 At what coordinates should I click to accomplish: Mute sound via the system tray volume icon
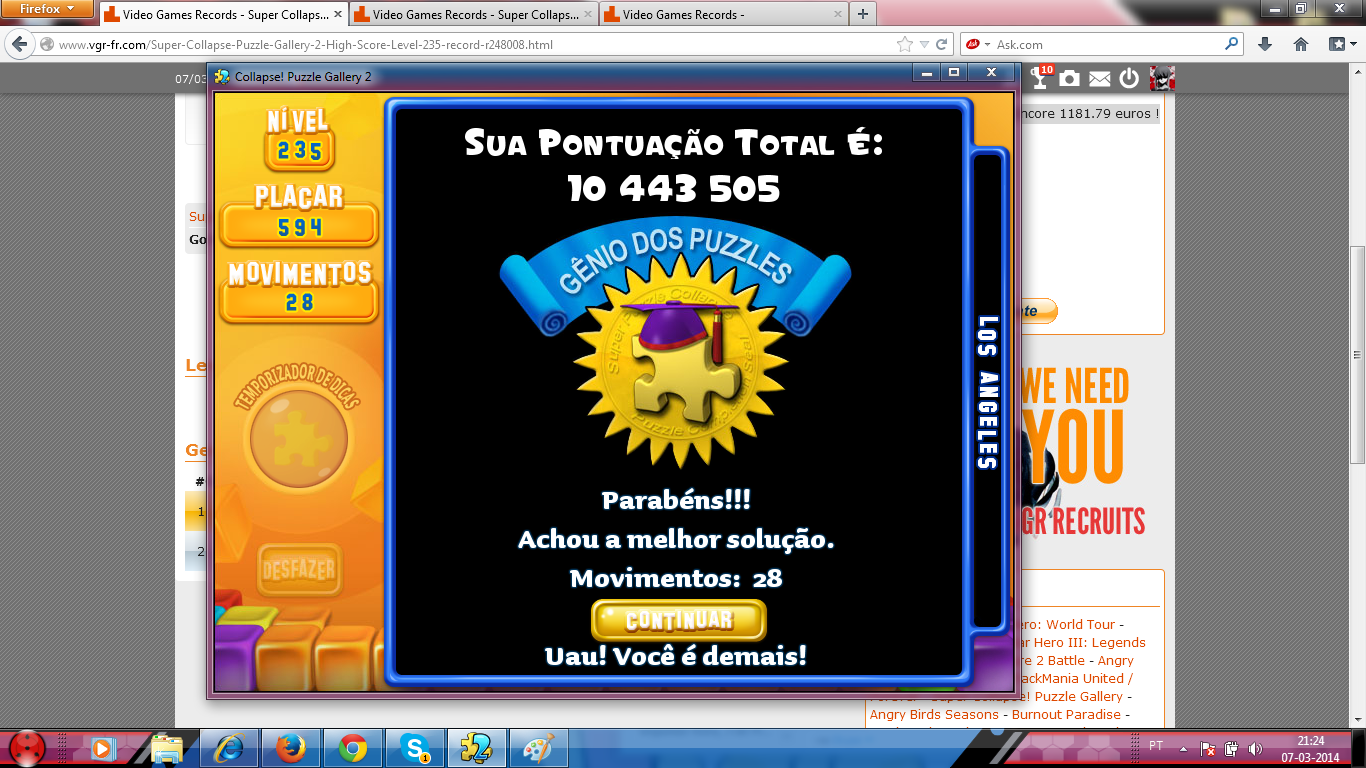pyautogui.click(x=1255, y=748)
